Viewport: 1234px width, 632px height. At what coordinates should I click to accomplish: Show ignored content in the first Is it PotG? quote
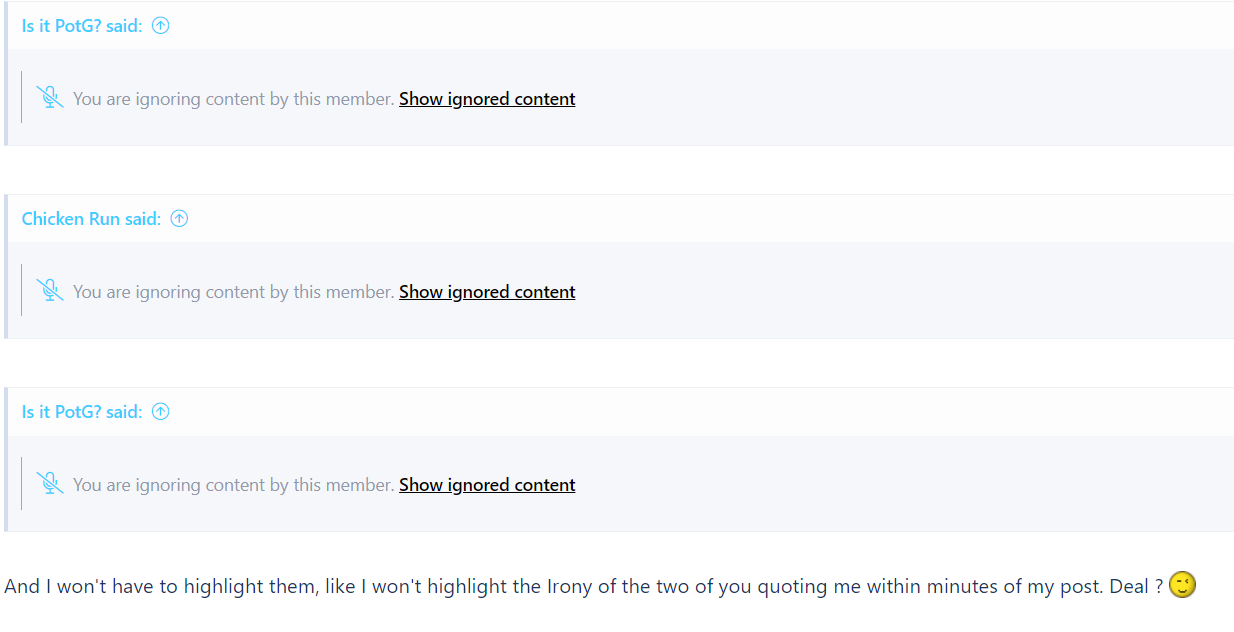(x=487, y=99)
